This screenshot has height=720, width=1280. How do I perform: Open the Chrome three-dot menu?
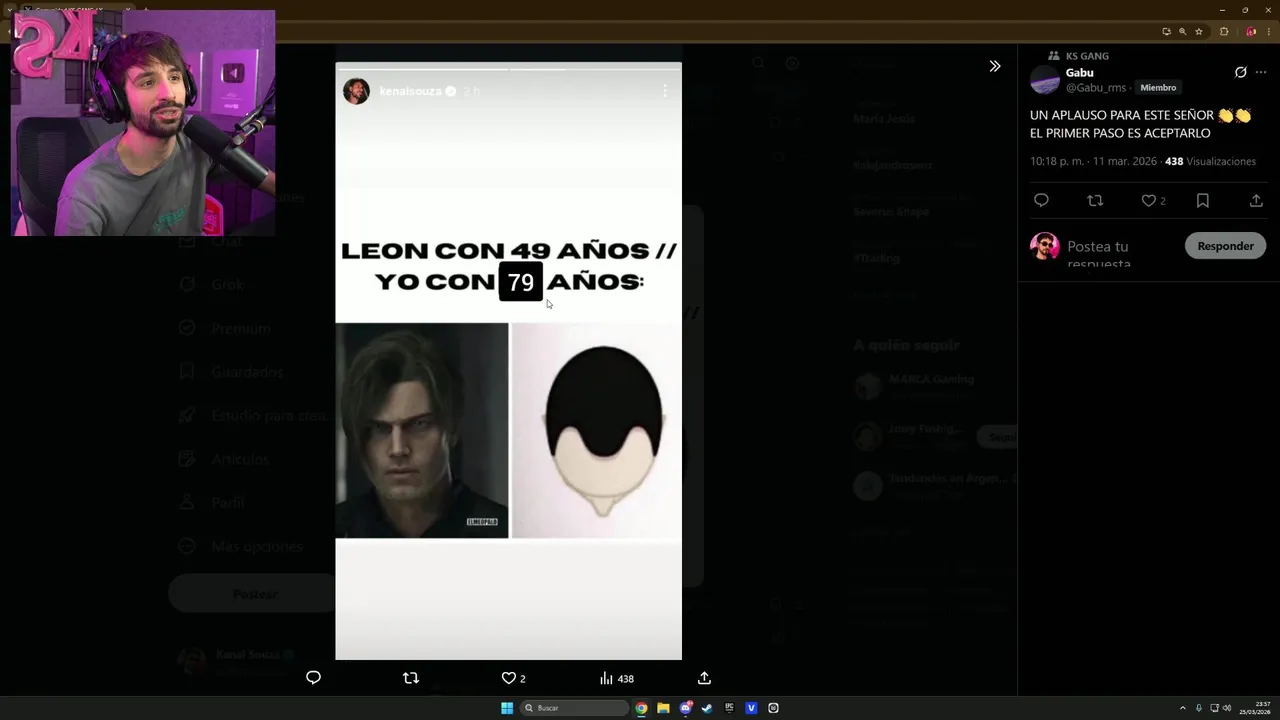[x=1268, y=31]
